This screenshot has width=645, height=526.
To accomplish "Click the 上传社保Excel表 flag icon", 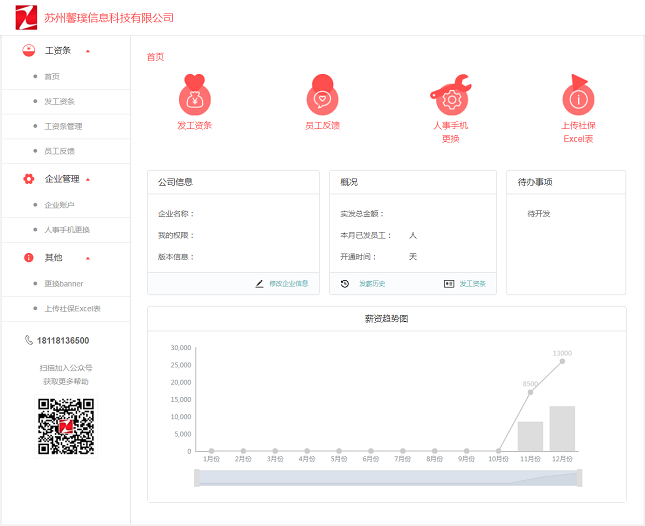I will [578, 96].
